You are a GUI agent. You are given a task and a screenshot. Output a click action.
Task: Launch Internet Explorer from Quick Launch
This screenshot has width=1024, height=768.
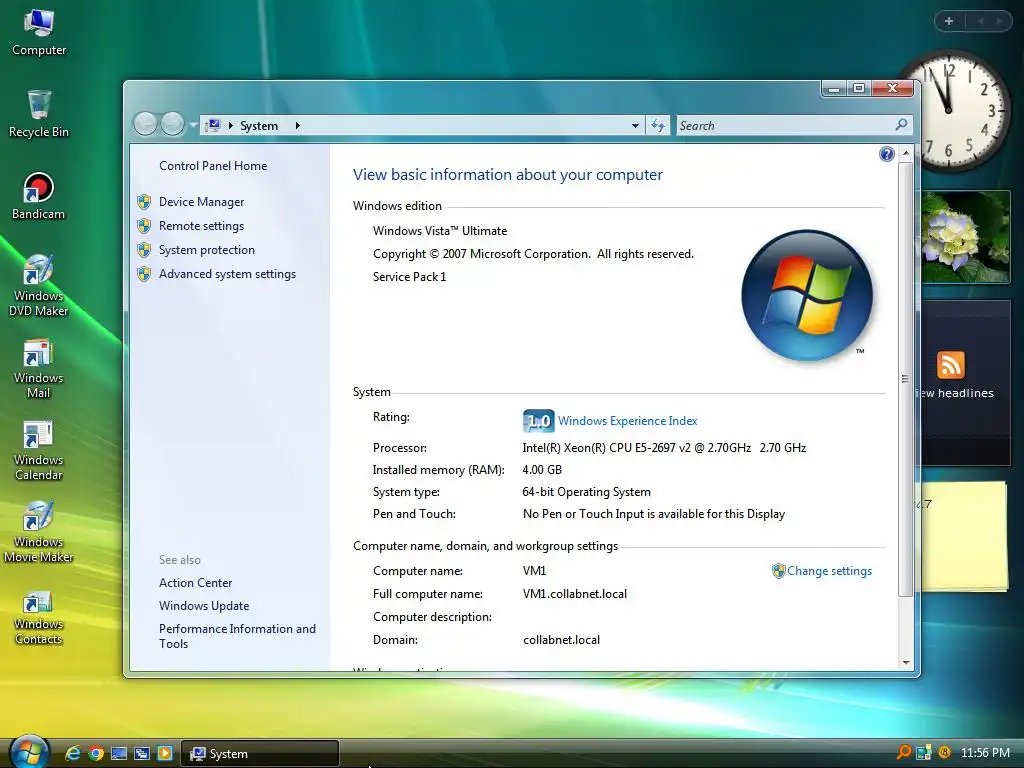click(72, 753)
